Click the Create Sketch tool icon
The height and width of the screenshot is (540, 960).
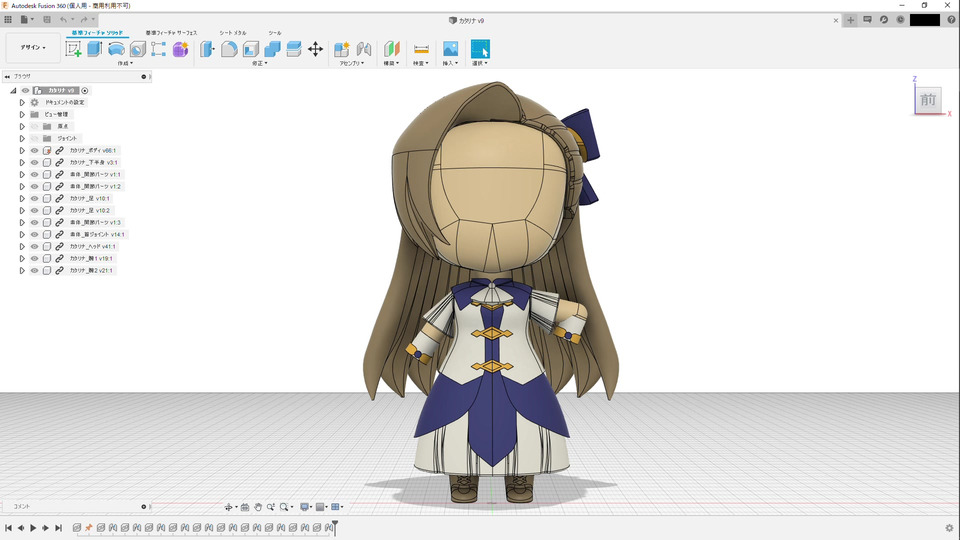(73, 49)
